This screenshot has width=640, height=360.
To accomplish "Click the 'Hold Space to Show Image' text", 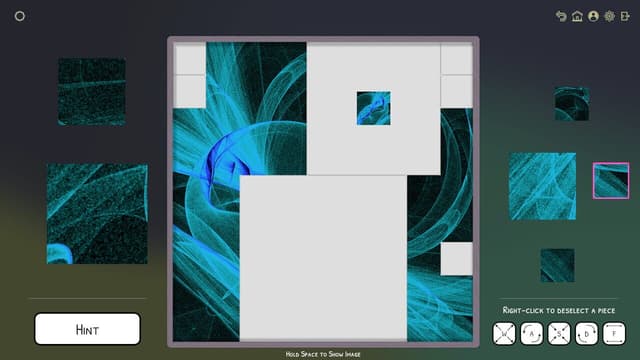I will [x=323, y=354].
